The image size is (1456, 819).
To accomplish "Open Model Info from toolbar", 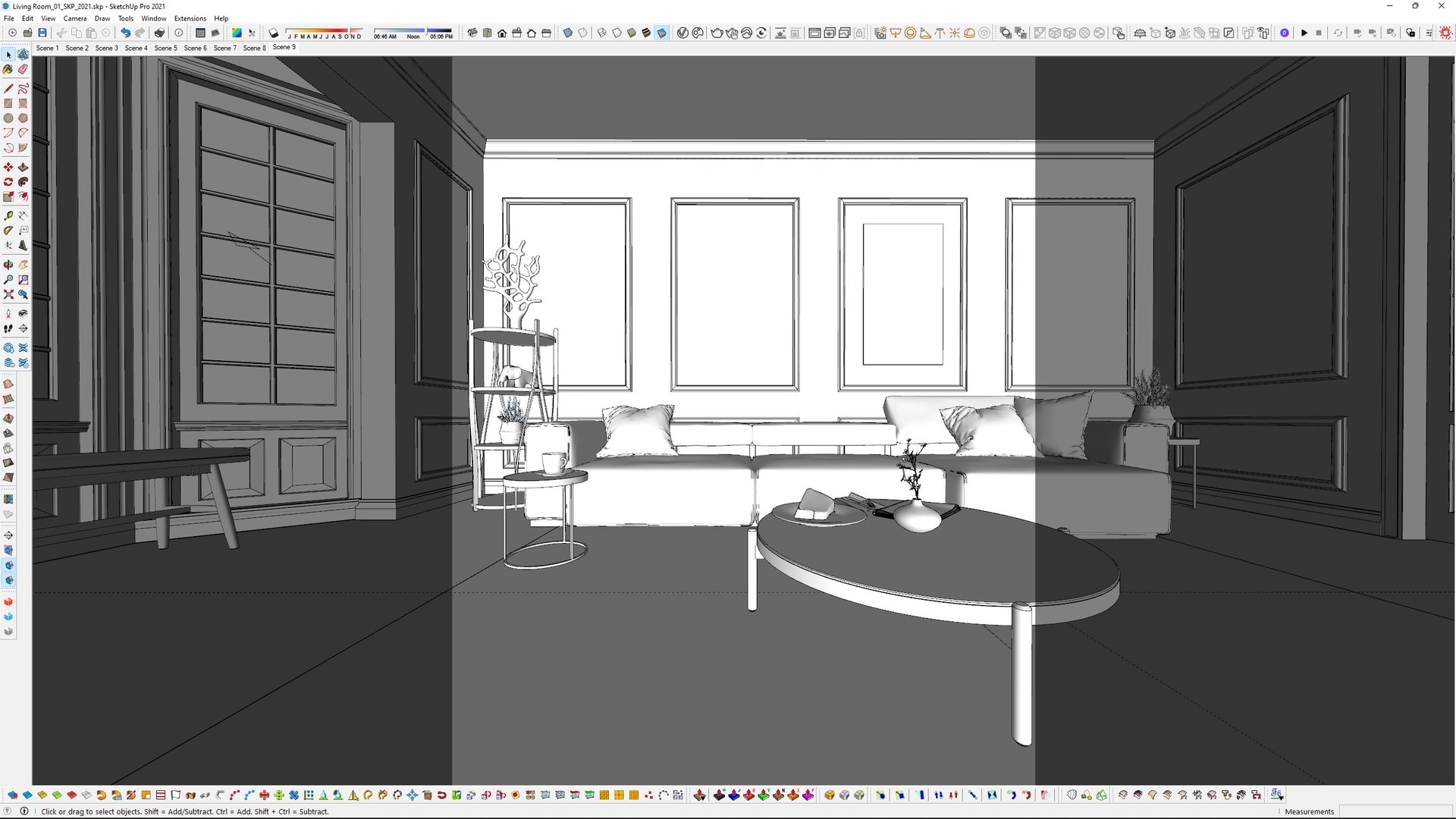I will pyautogui.click(x=178, y=33).
